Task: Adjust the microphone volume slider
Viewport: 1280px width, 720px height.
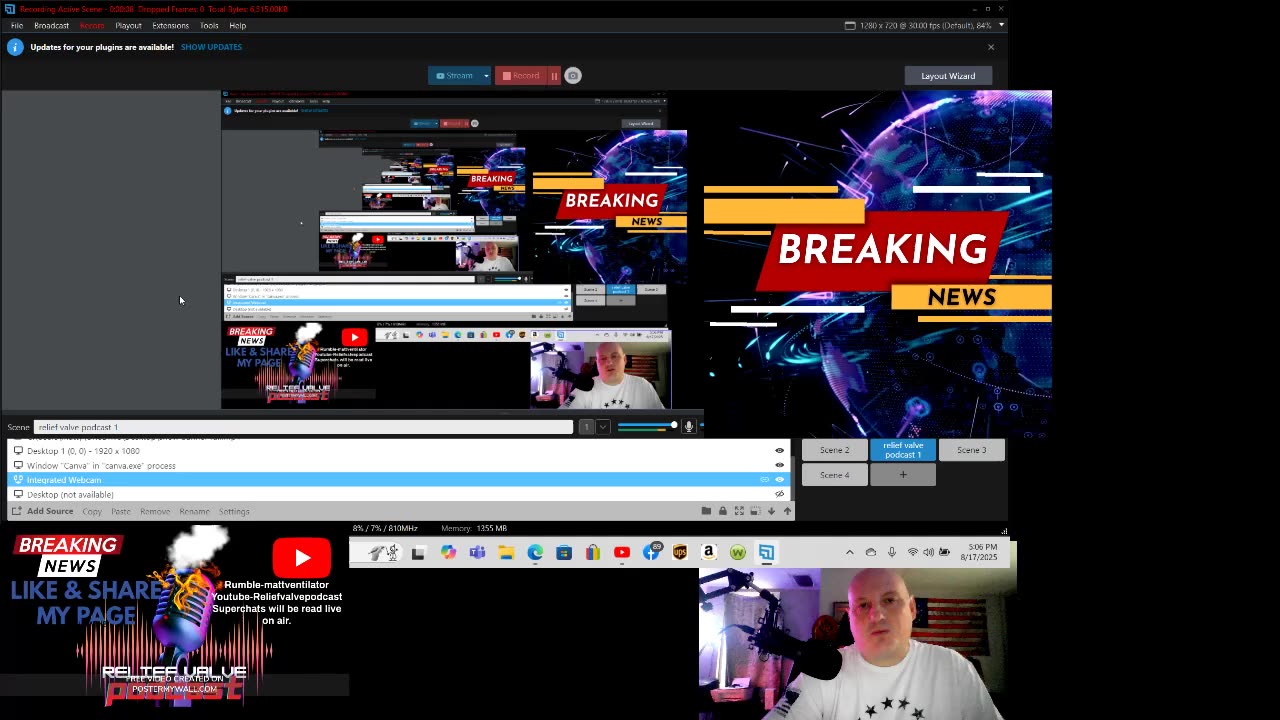Action: pos(647,427)
